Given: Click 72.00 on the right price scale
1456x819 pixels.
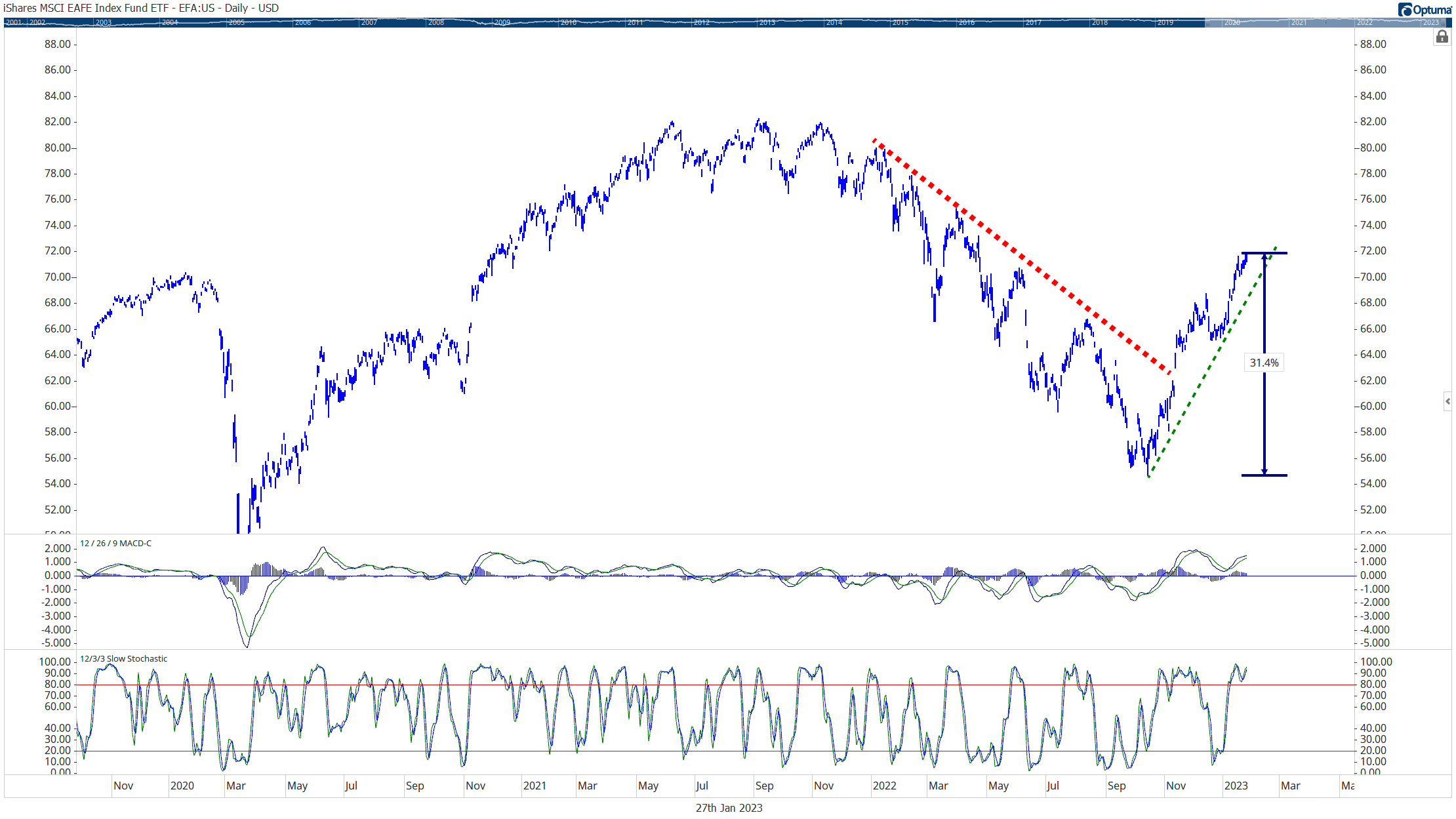Looking at the screenshot, I should pos(1373,250).
